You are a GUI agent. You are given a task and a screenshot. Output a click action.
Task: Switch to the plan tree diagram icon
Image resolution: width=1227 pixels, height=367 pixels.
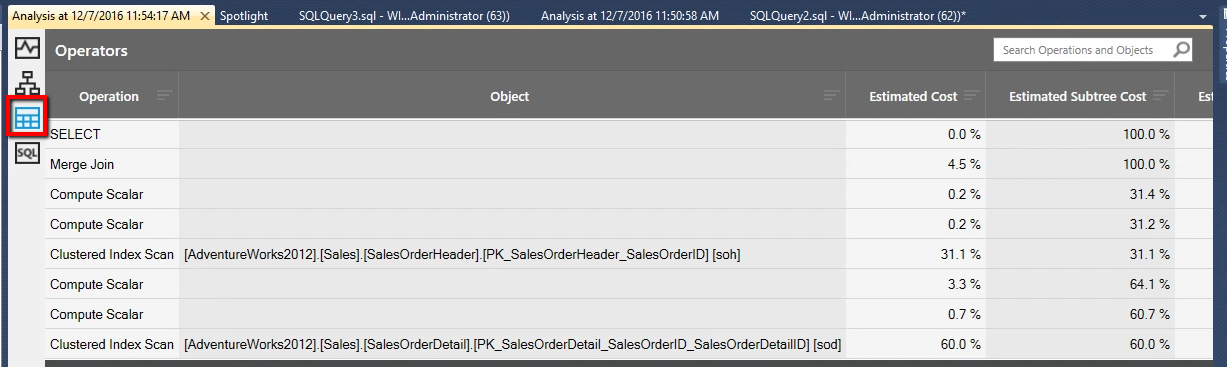click(x=28, y=83)
